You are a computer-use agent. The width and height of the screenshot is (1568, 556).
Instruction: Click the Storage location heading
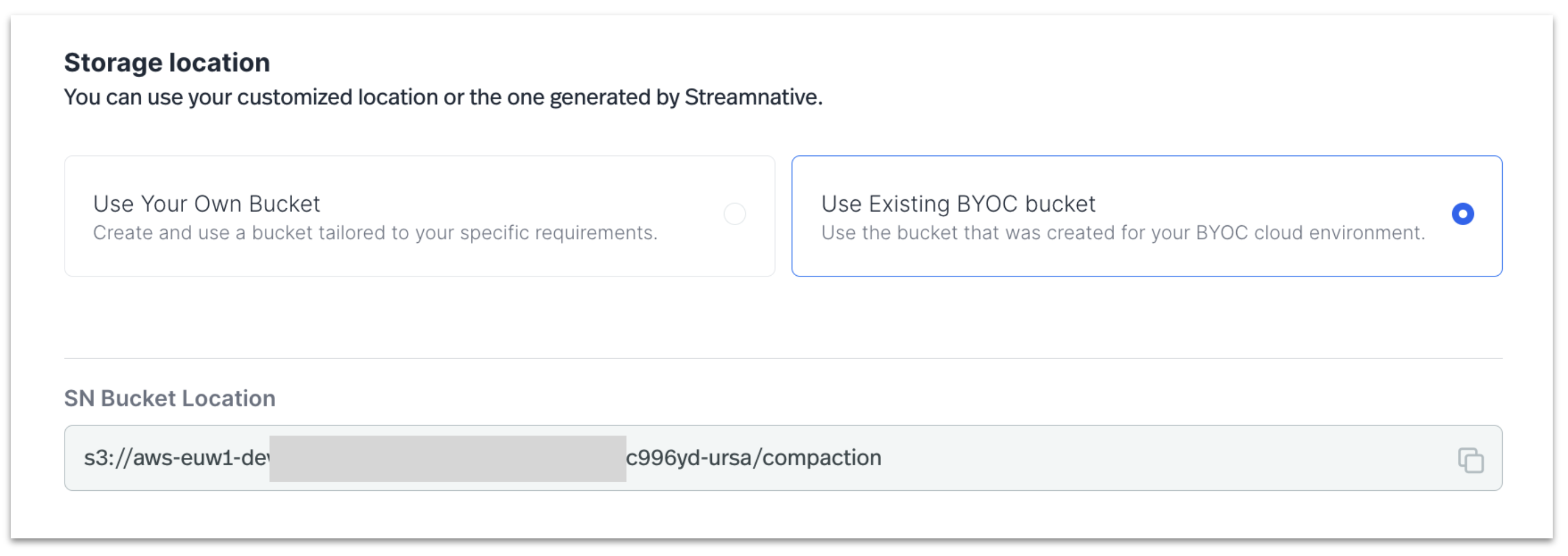[x=167, y=61]
